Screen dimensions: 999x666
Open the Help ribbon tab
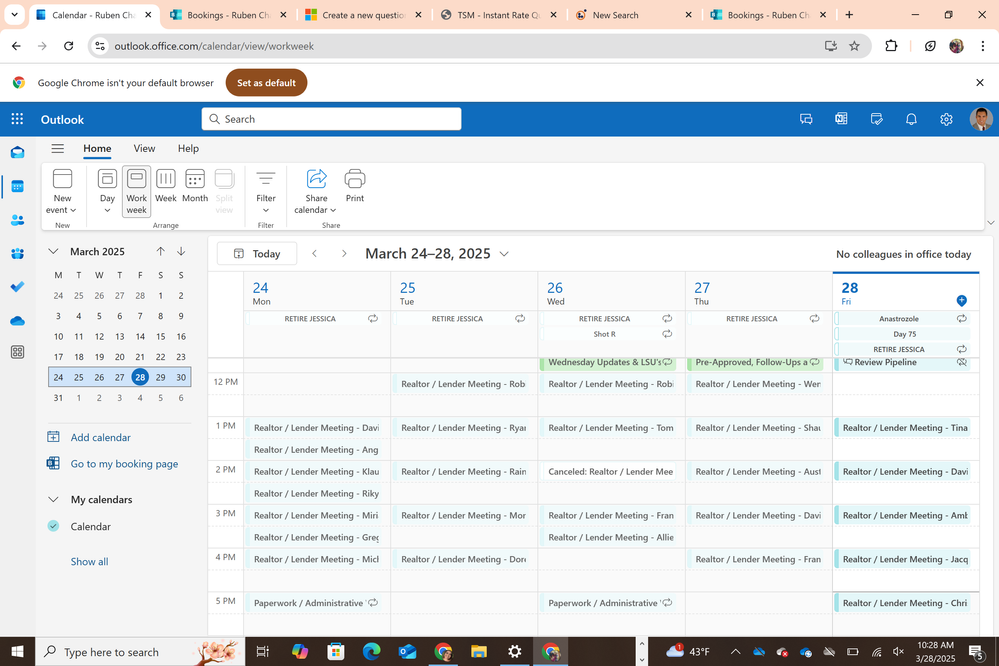pyautogui.click(x=188, y=148)
